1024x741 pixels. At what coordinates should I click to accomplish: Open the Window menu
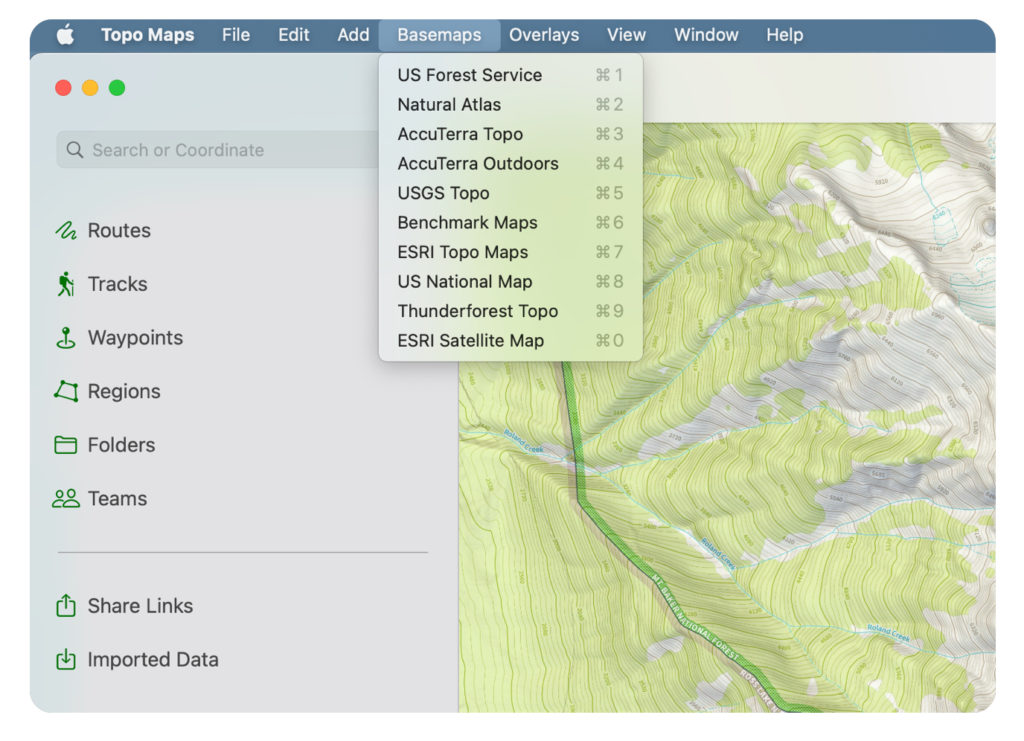(x=706, y=35)
